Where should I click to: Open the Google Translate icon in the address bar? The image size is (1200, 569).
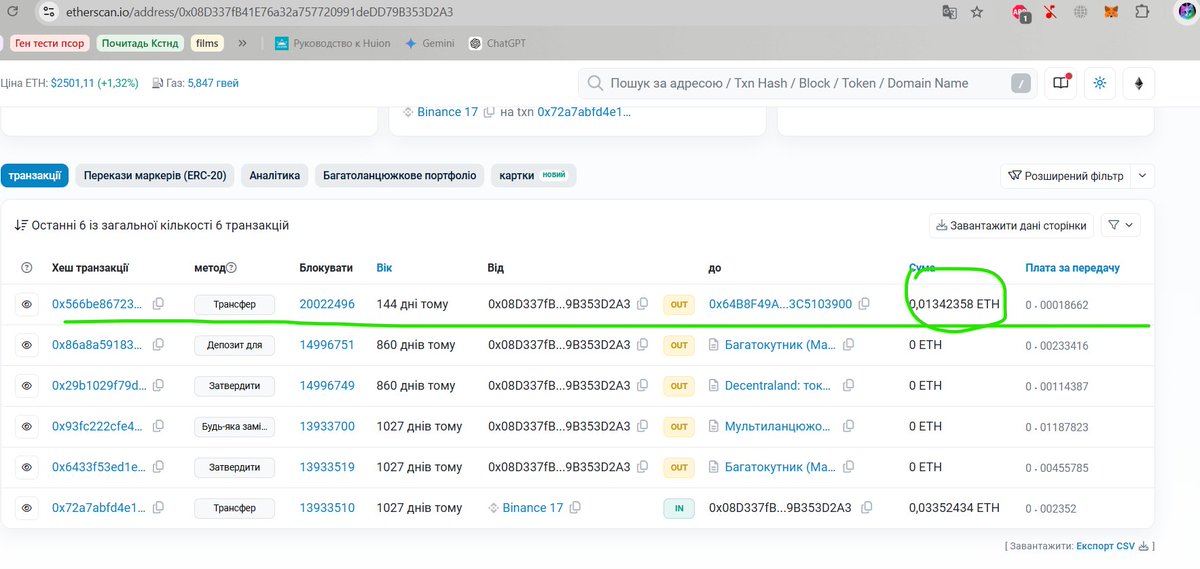949,12
